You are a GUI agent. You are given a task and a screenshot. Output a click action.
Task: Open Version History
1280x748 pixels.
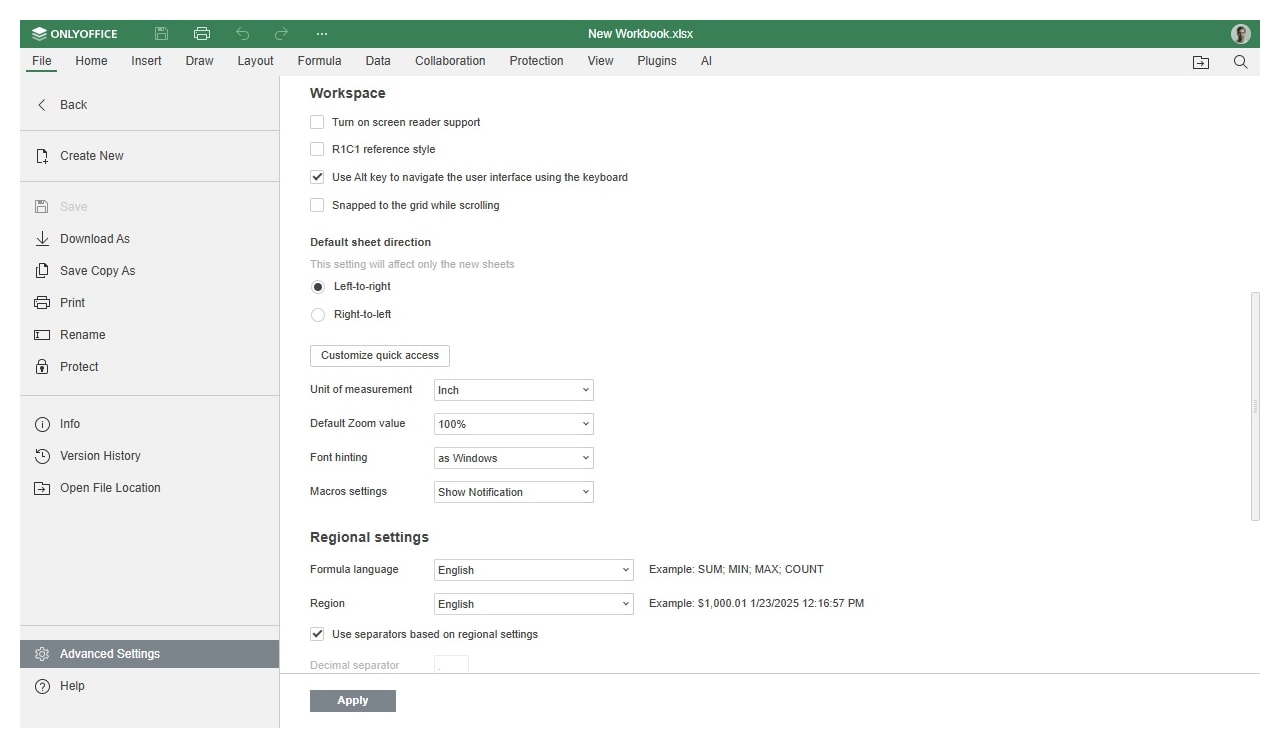tap(149, 456)
